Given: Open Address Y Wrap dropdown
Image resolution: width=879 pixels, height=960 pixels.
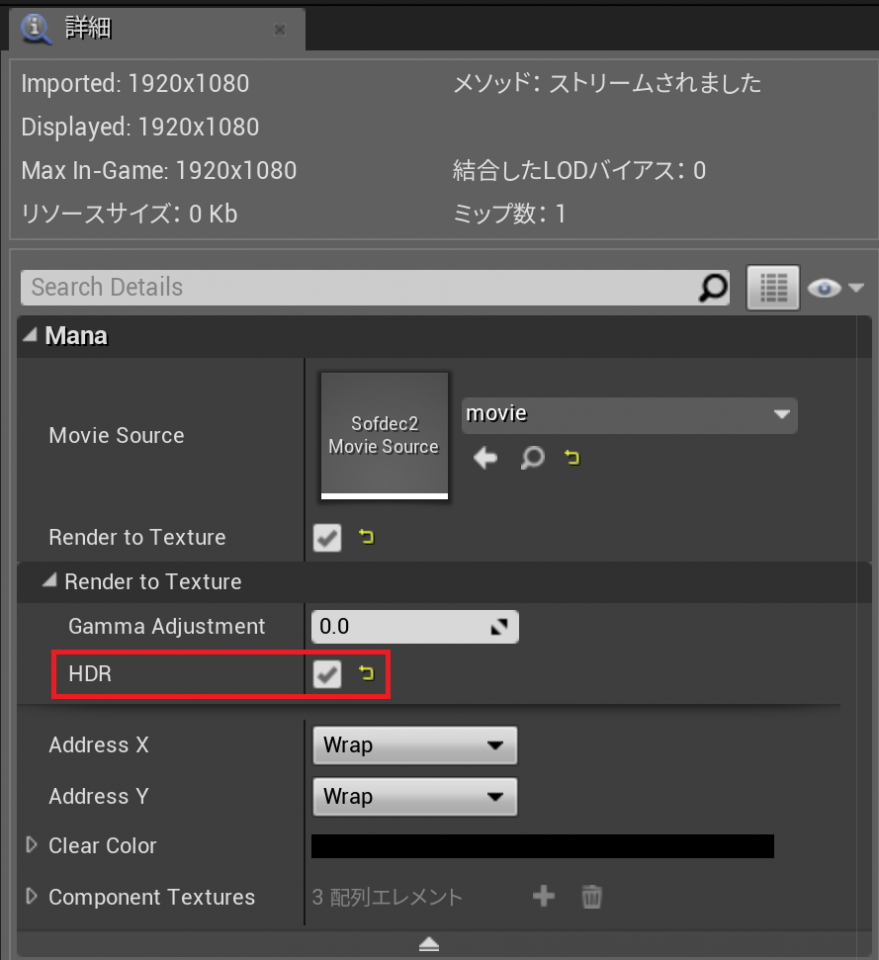Looking at the screenshot, I should point(415,797).
